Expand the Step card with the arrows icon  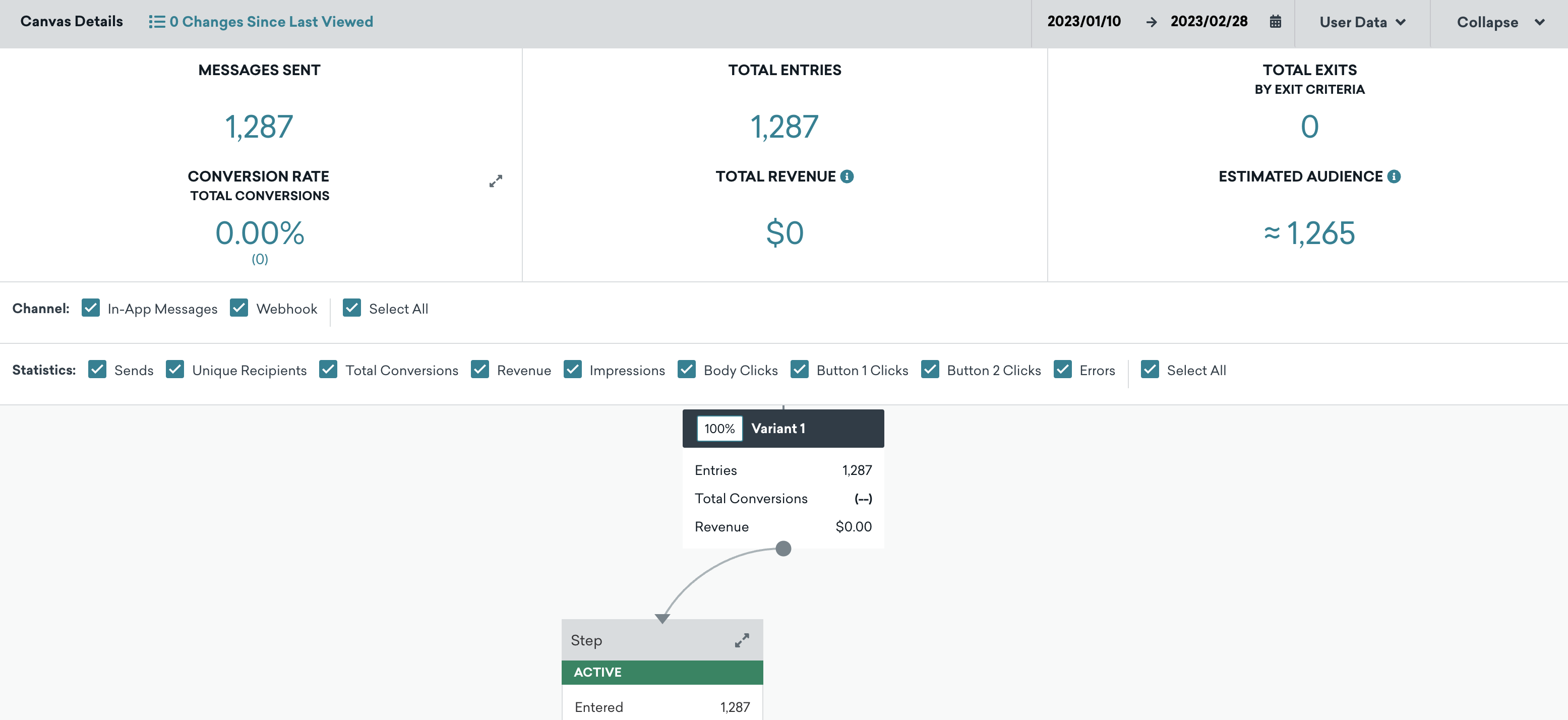tap(741, 640)
